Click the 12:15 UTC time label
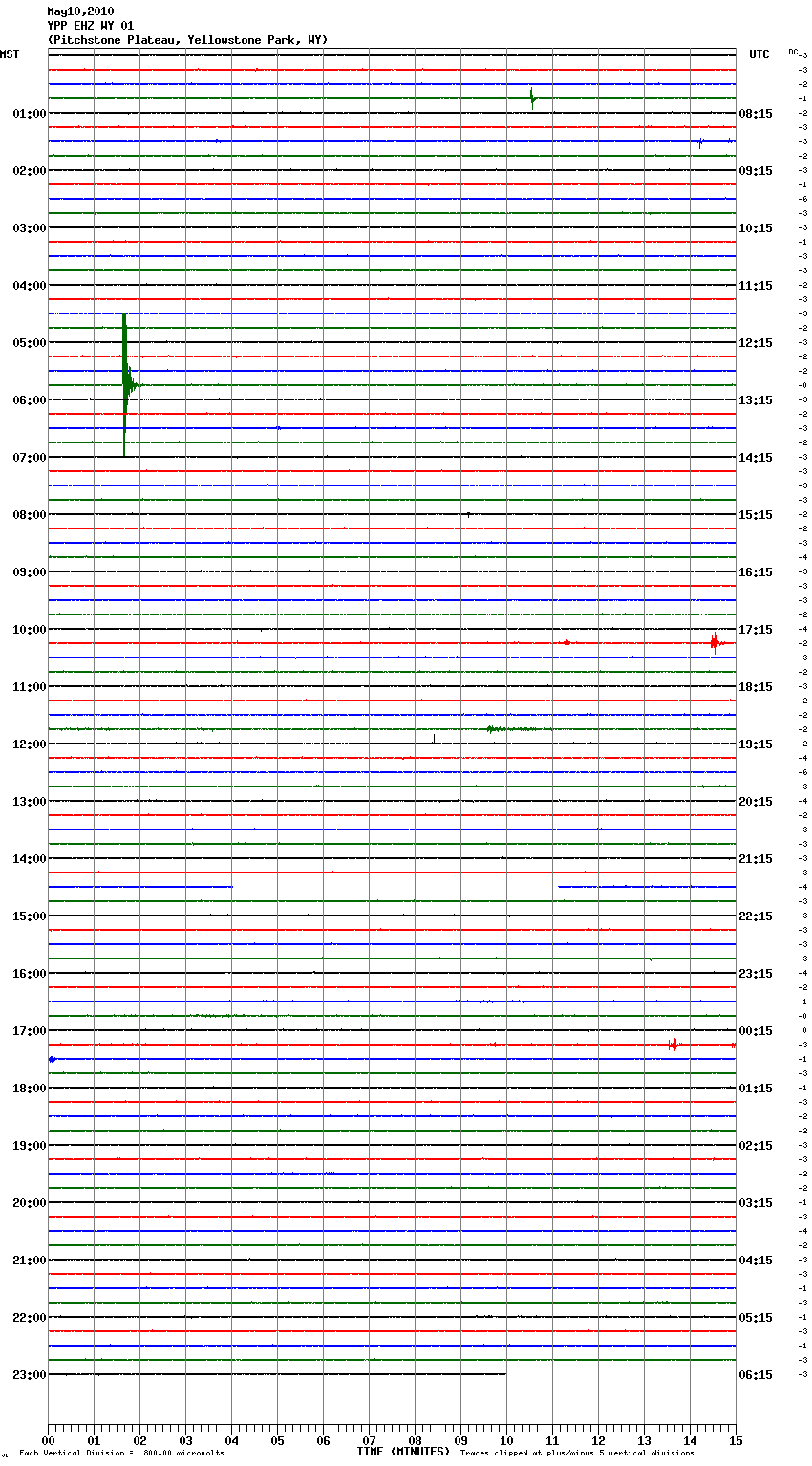The image size is (812, 1466). (x=756, y=342)
